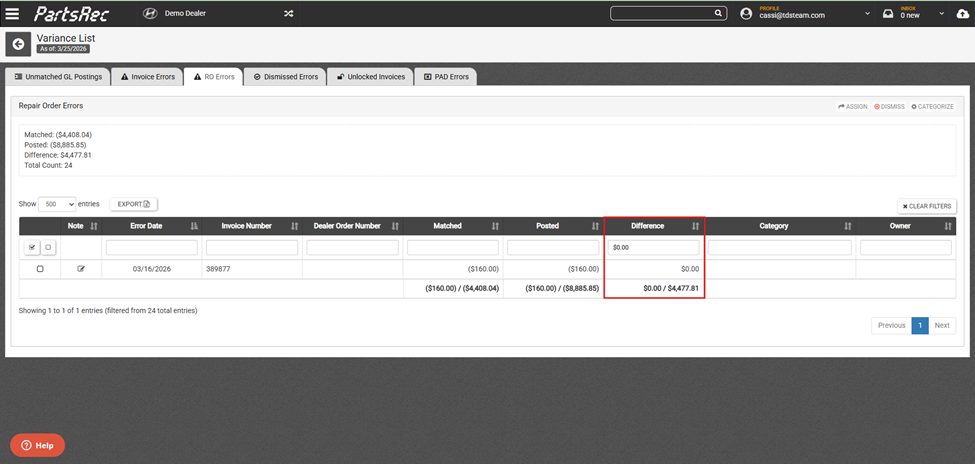Sort by Matched column arrows
Image resolution: width=975 pixels, height=464 pixels.
pos(496,226)
